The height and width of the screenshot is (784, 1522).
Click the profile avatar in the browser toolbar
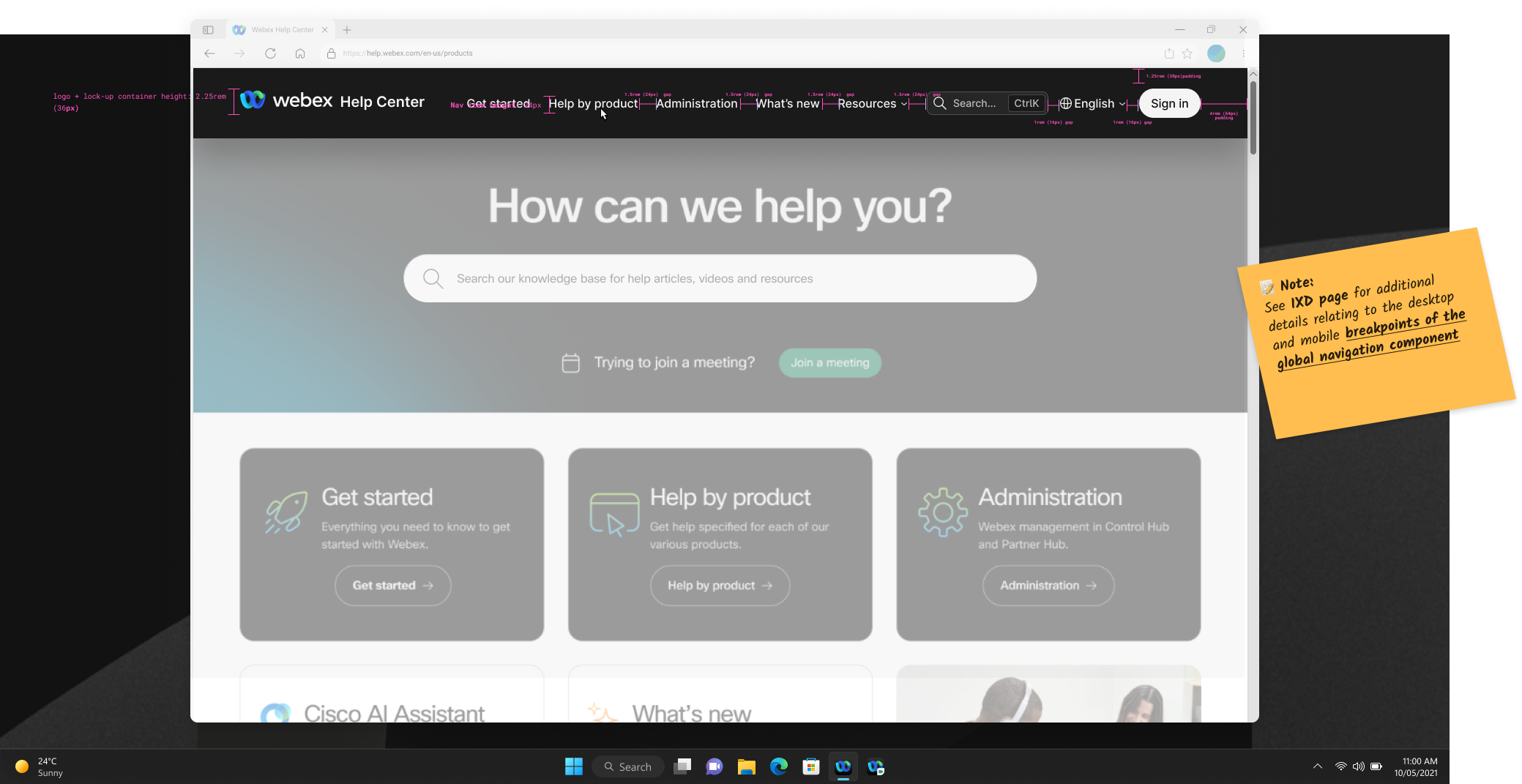pyautogui.click(x=1217, y=53)
